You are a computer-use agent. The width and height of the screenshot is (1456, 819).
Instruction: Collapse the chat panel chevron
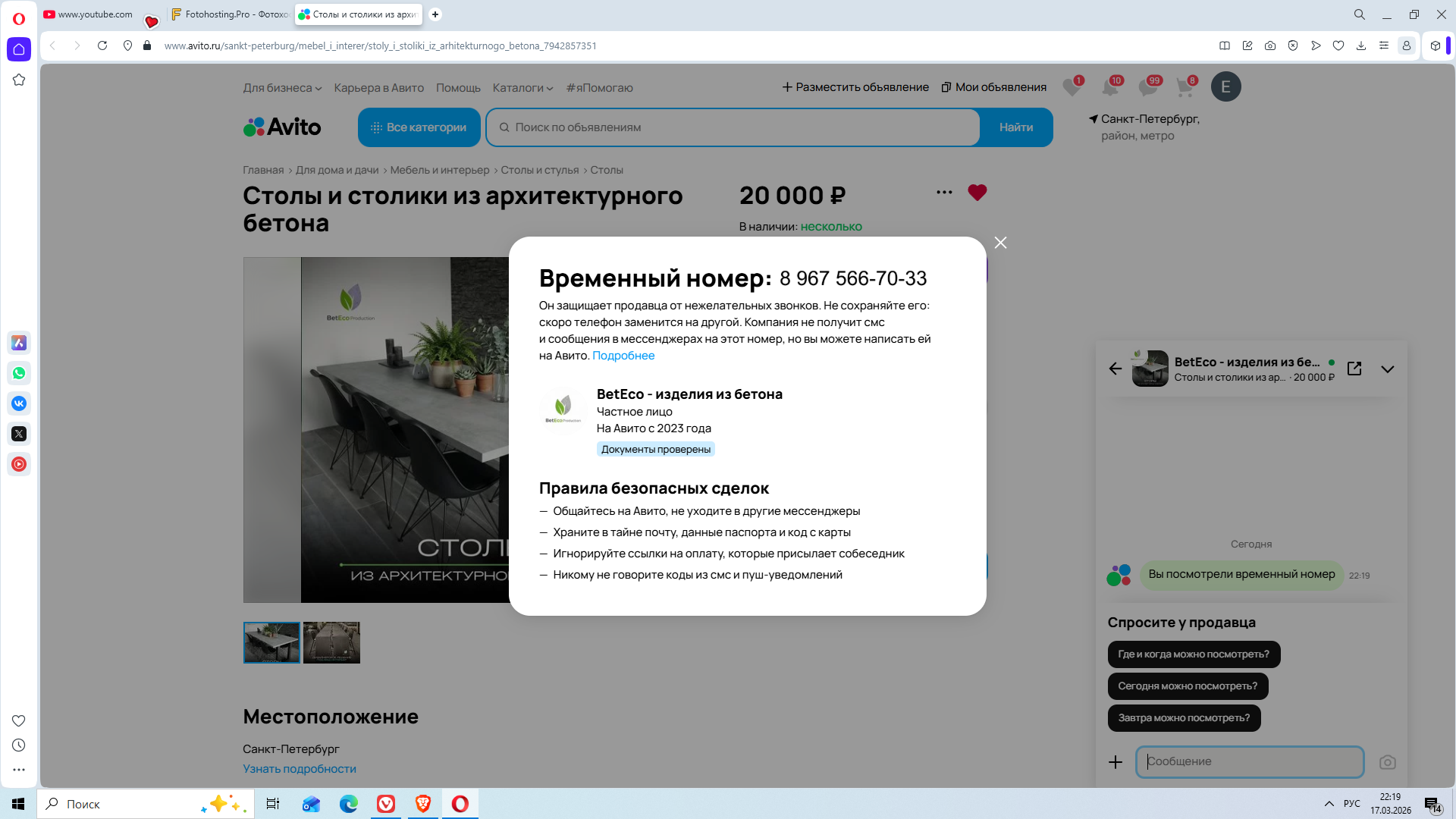(x=1387, y=369)
